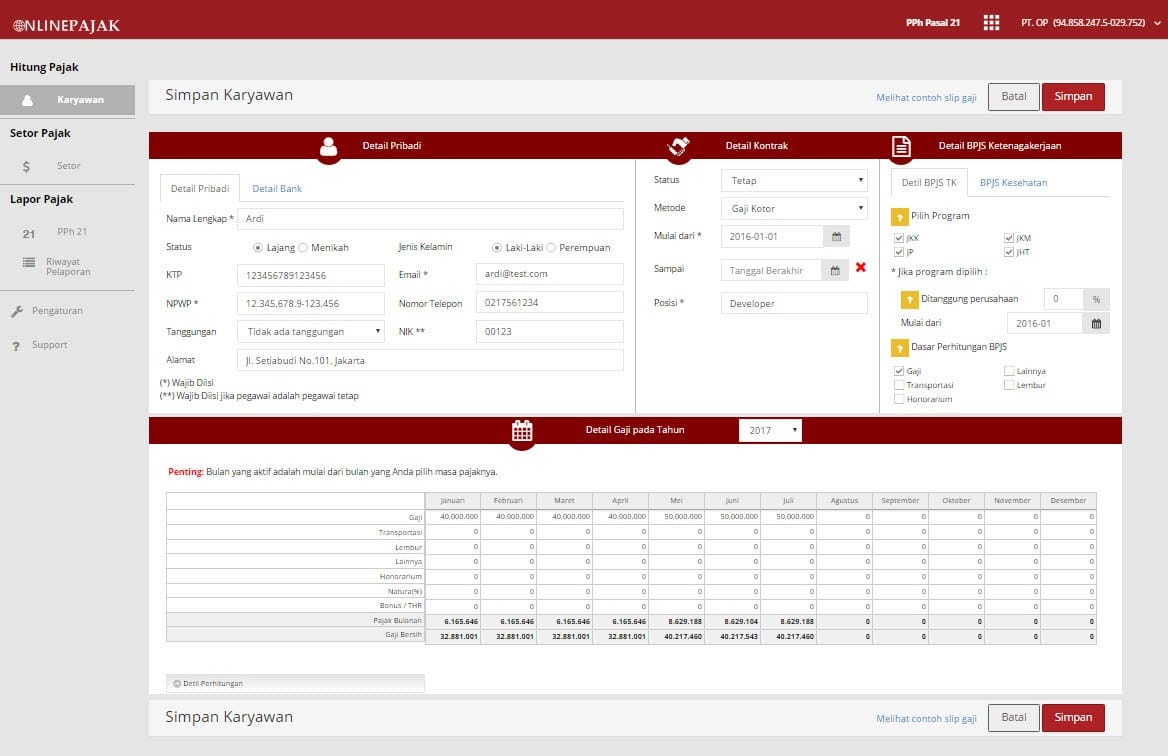Enable the Honorarium checkbox
Viewport: 1168px width, 756px height.
point(899,399)
